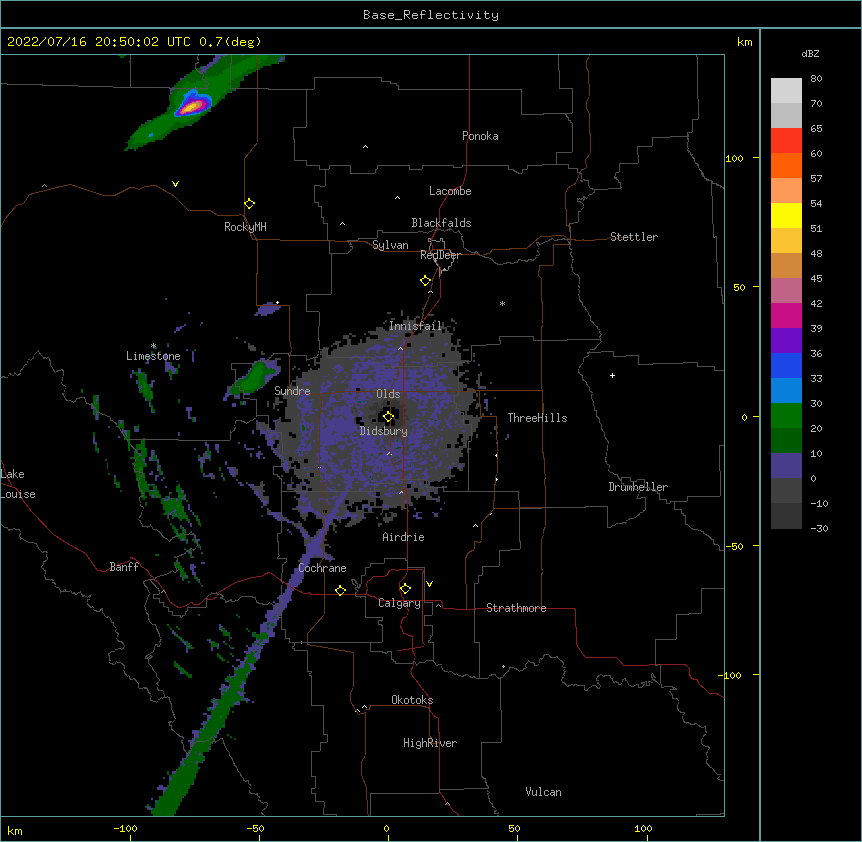Click the Lake Louise label
This screenshot has width=862, height=842.
point(18,484)
